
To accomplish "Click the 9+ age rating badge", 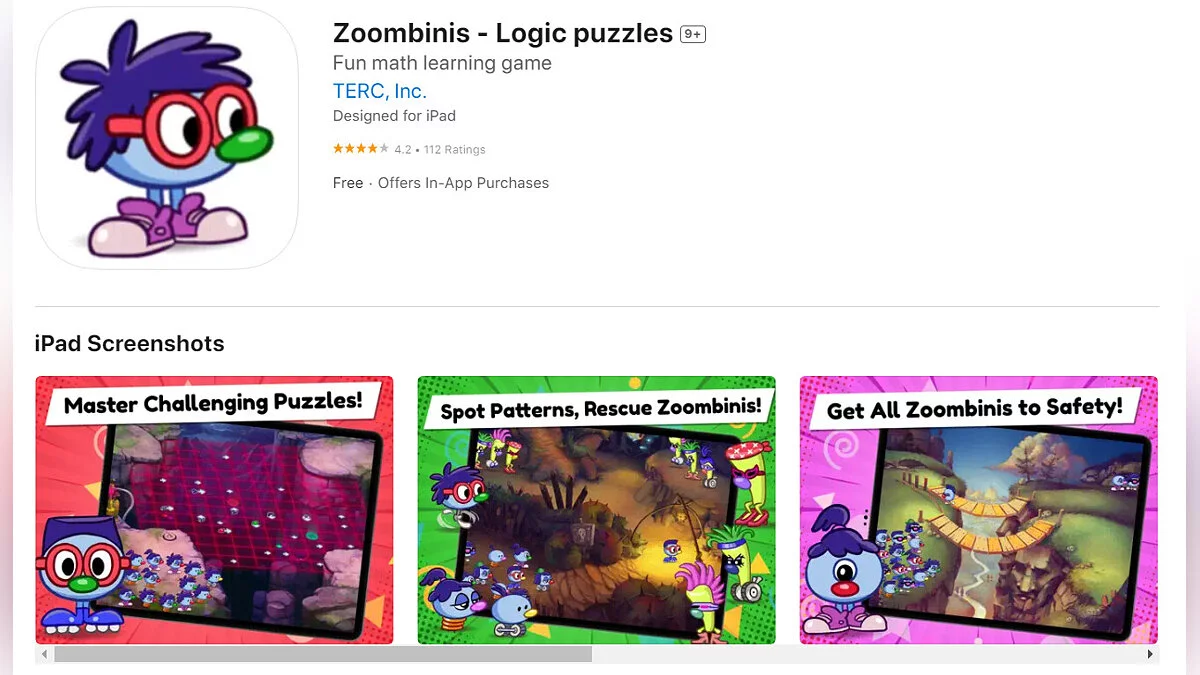I will tap(693, 34).
